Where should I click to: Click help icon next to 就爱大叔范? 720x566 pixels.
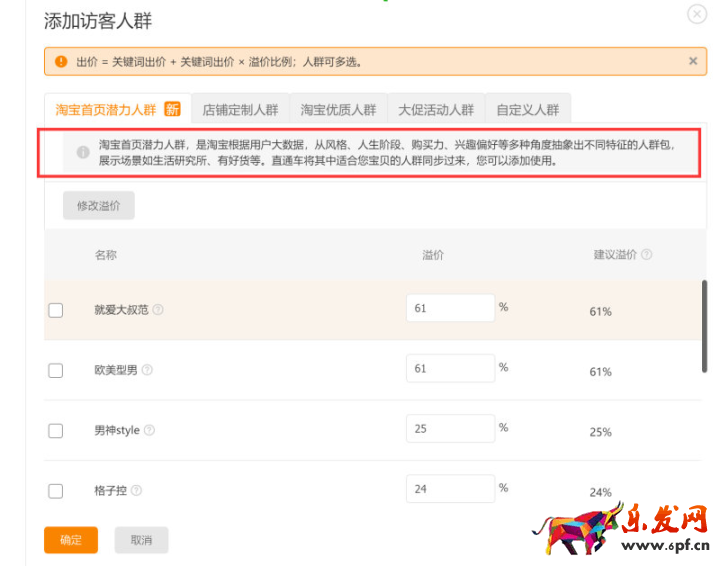pos(158,310)
